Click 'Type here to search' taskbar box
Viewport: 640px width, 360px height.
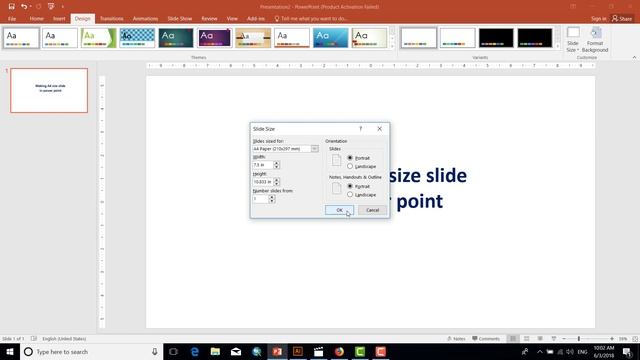coord(90,351)
